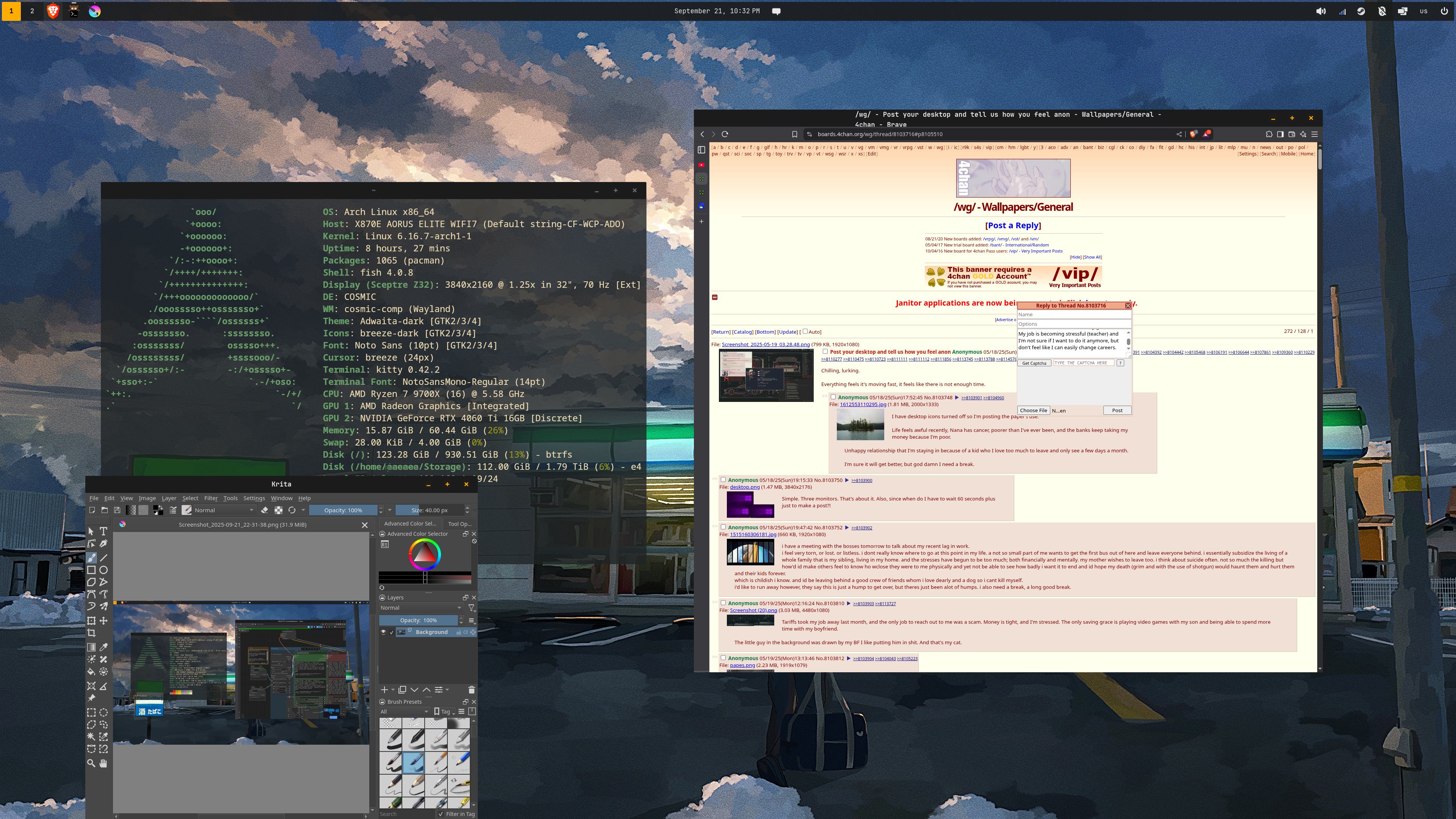This screenshot has height=819, width=1456.
Task: Select the Text tool in Krita
Action: [x=104, y=531]
